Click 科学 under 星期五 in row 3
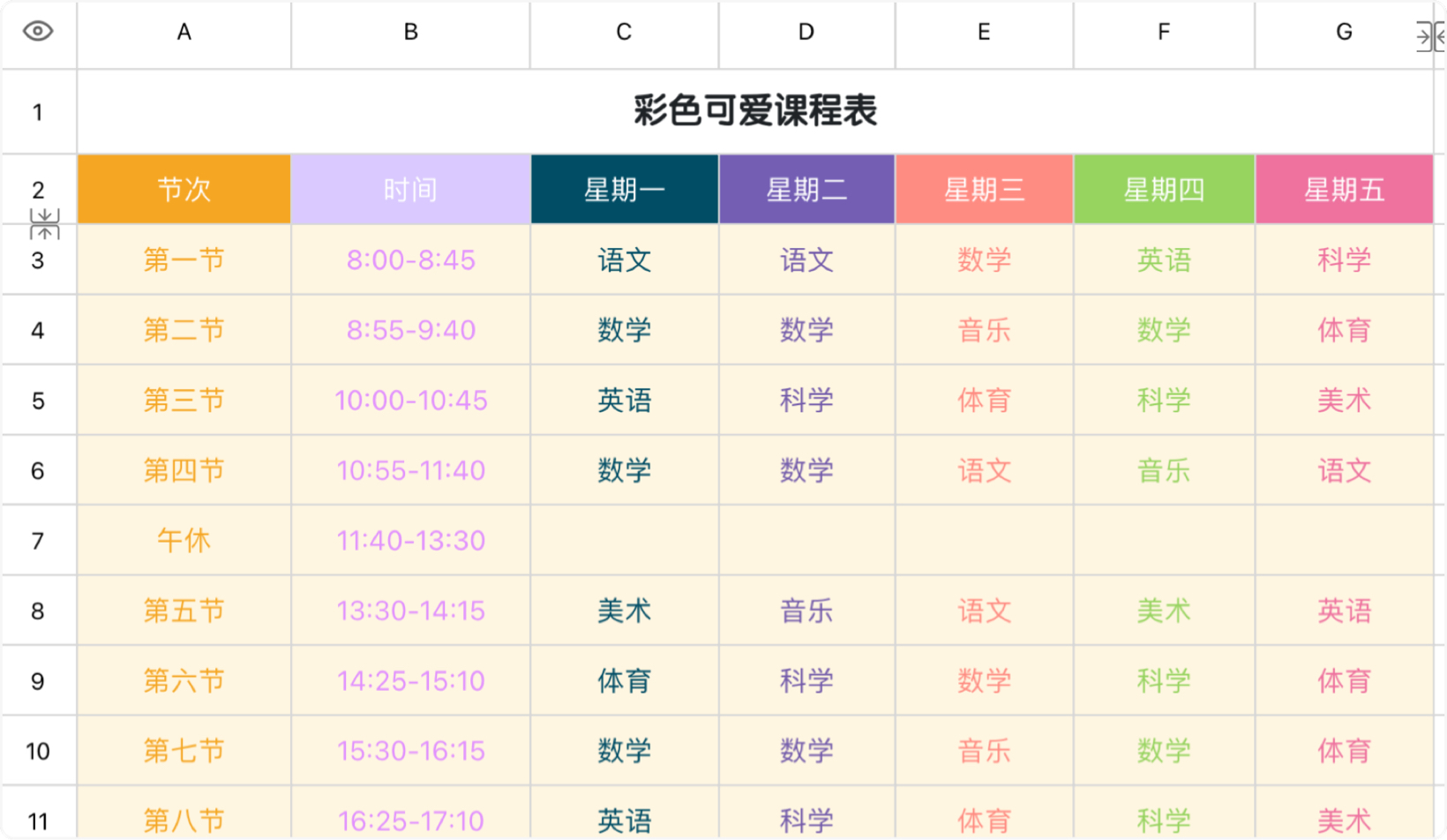1447x840 pixels. click(x=1344, y=260)
